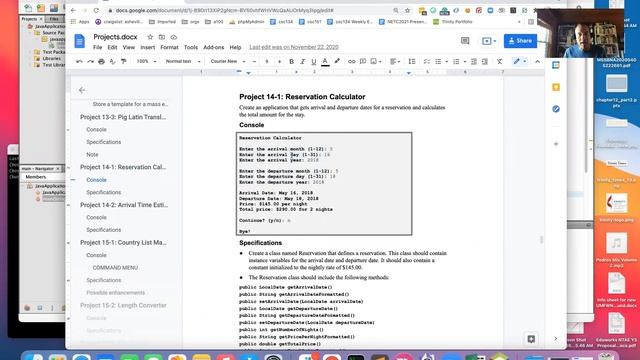Open Keep notes icon in the side panel
This screenshot has width=640, height=360.
[x=556, y=87]
